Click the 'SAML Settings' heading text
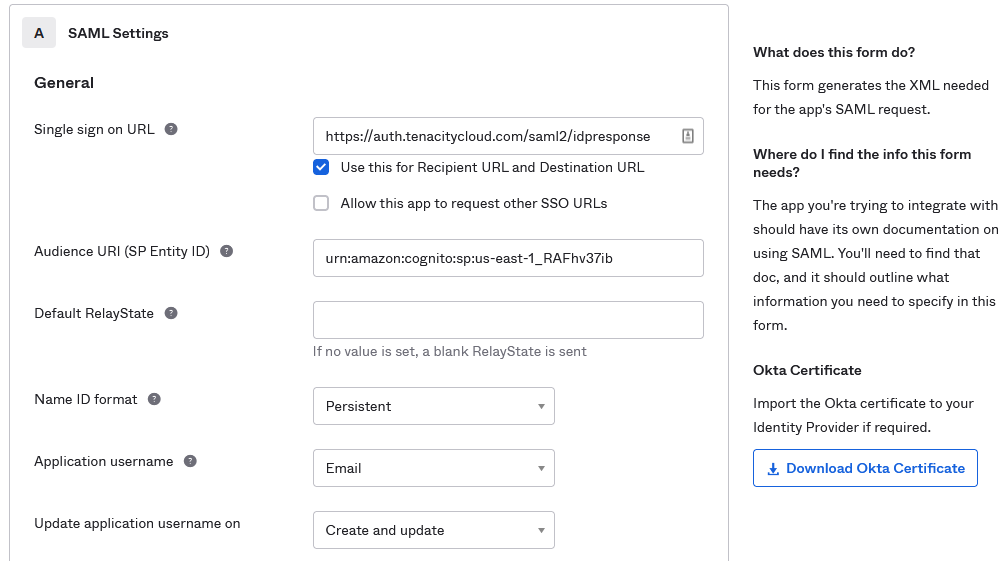The image size is (1008, 561). [x=118, y=33]
